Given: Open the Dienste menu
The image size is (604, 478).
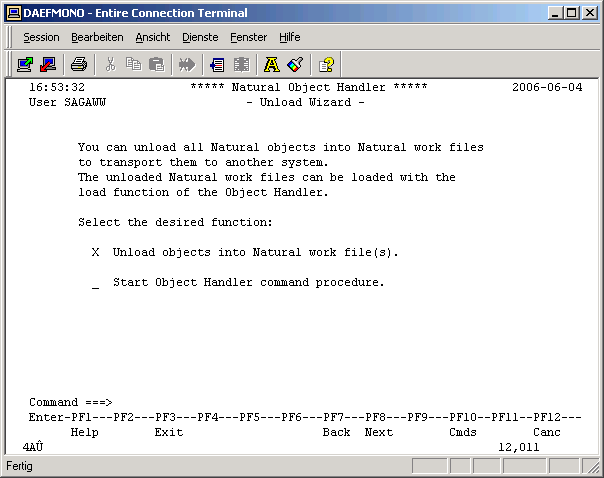Looking at the screenshot, I should pos(200,37).
